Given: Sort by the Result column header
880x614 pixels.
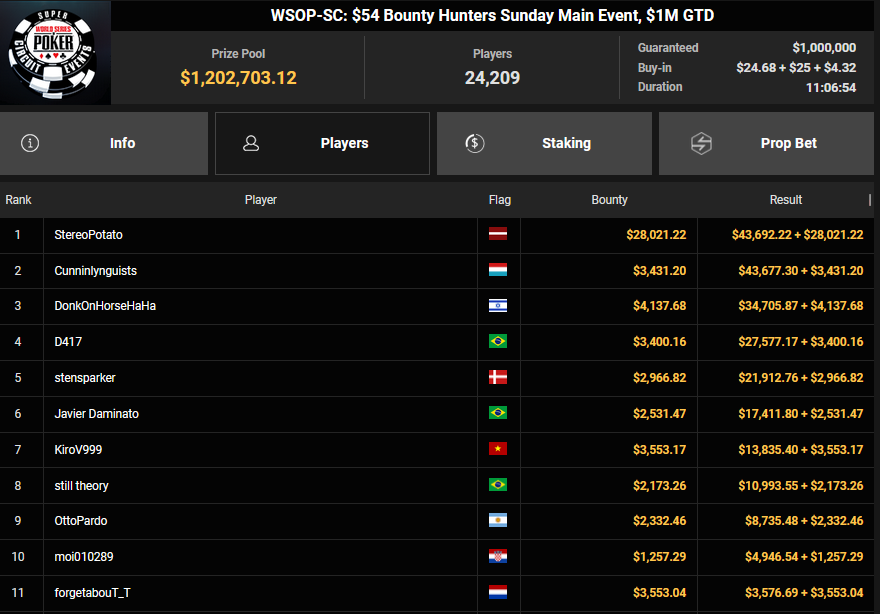Looking at the screenshot, I should (x=785, y=200).
